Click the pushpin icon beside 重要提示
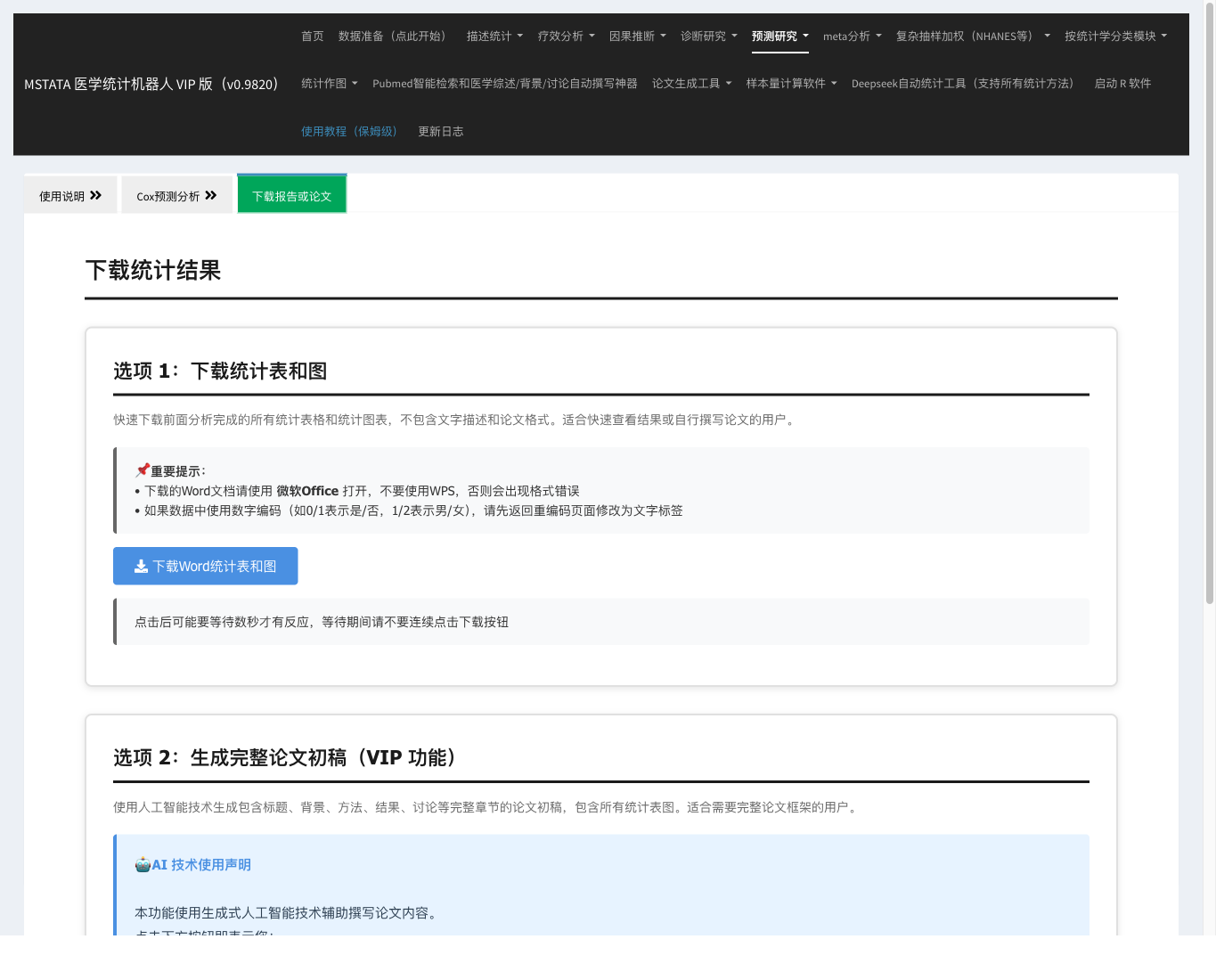The height and width of the screenshot is (980, 1216). (142, 470)
